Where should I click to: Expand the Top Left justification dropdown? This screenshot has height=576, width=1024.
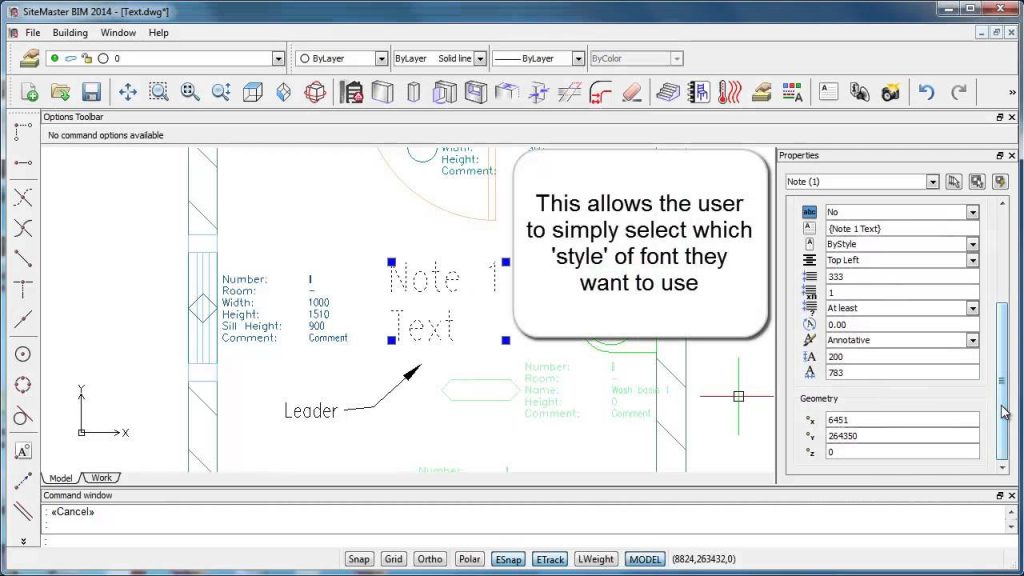click(x=972, y=260)
